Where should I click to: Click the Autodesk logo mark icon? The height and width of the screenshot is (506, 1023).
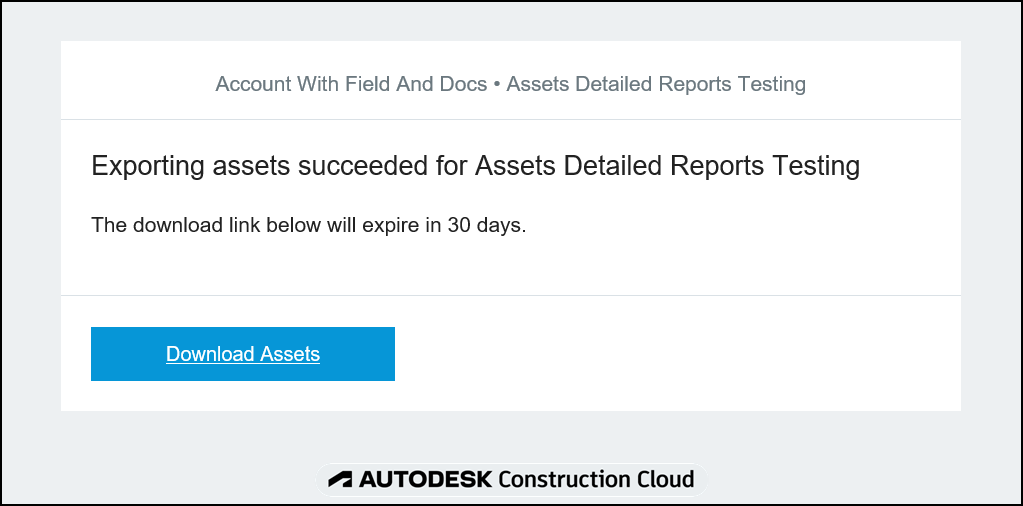[340, 480]
